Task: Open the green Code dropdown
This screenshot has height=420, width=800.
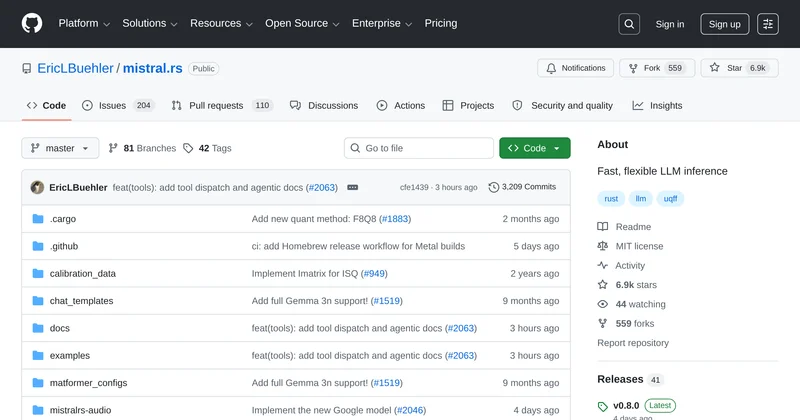Action: tap(534, 148)
